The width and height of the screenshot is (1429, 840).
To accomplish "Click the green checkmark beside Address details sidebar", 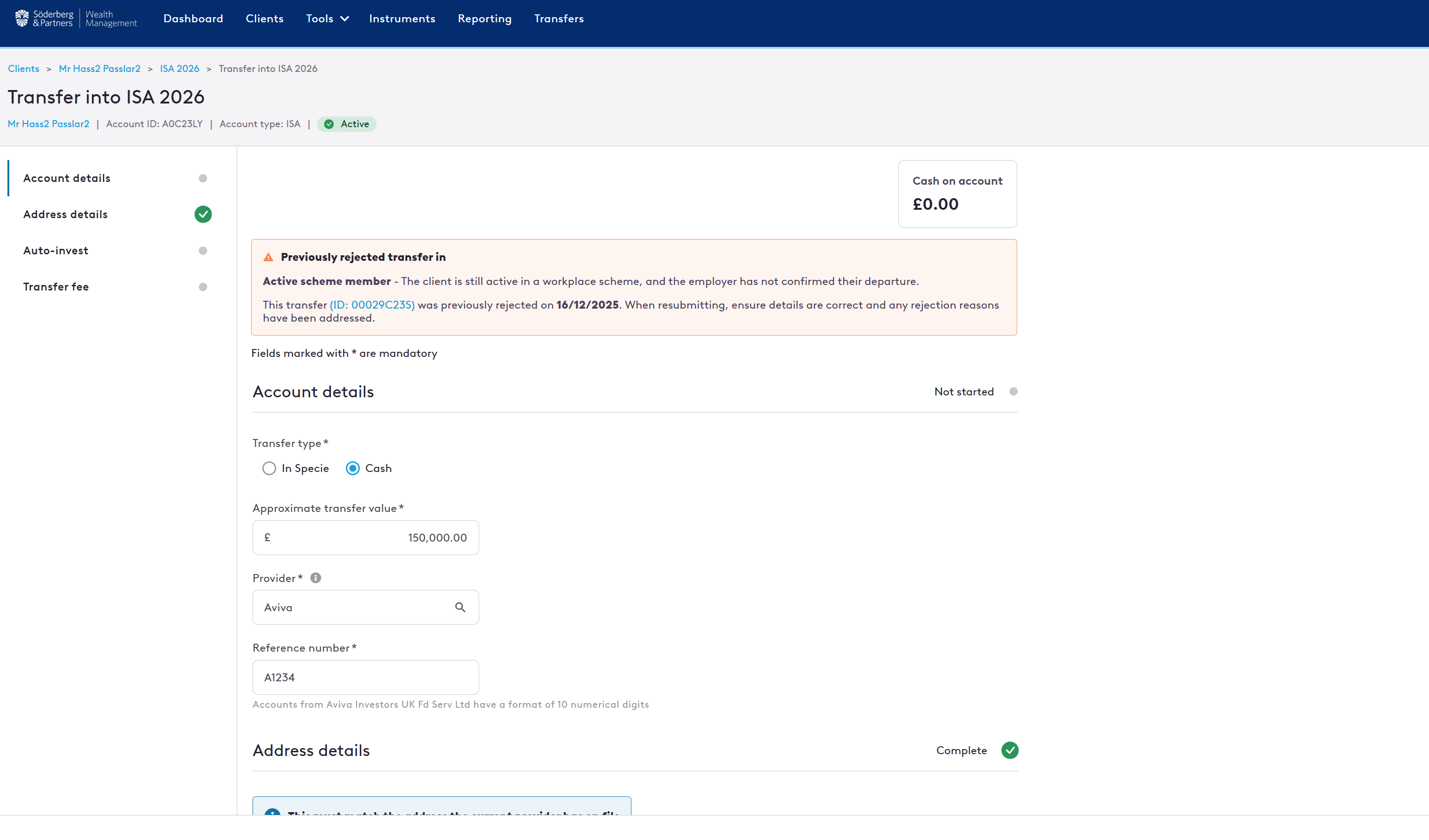I will point(202,214).
